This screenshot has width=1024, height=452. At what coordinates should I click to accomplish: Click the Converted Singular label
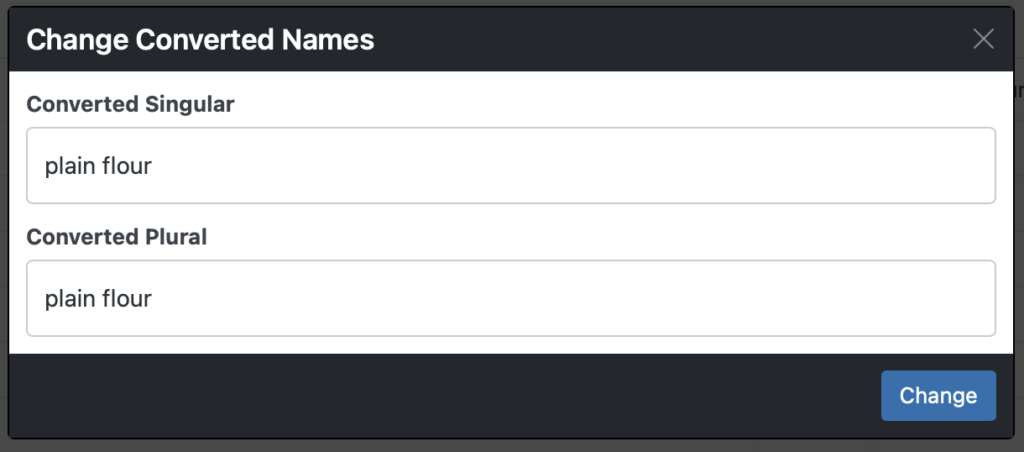tap(130, 104)
